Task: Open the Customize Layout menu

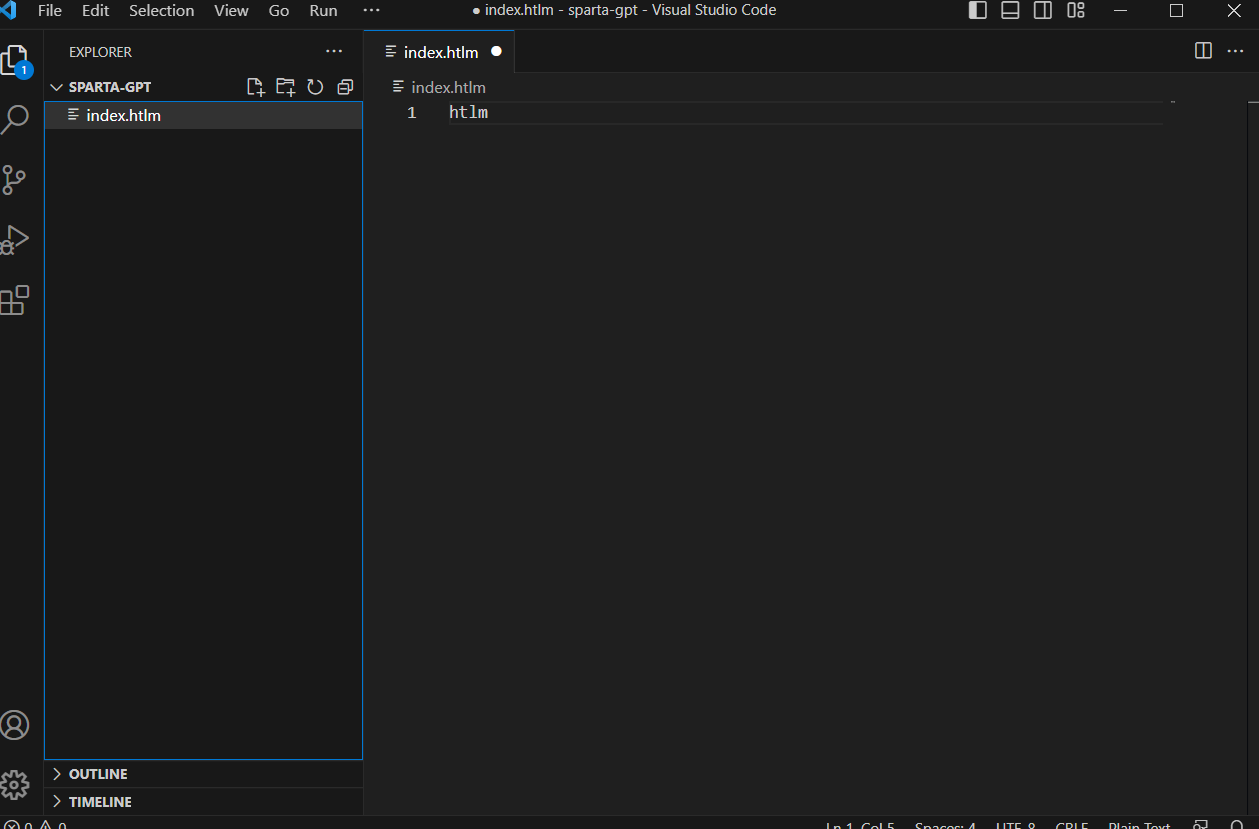Action: (1076, 11)
